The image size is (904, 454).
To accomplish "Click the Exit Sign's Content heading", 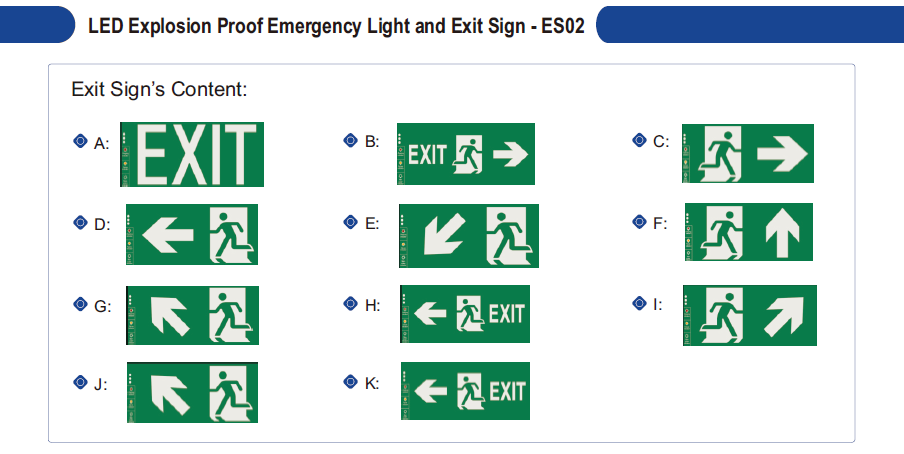I will (x=159, y=89).
